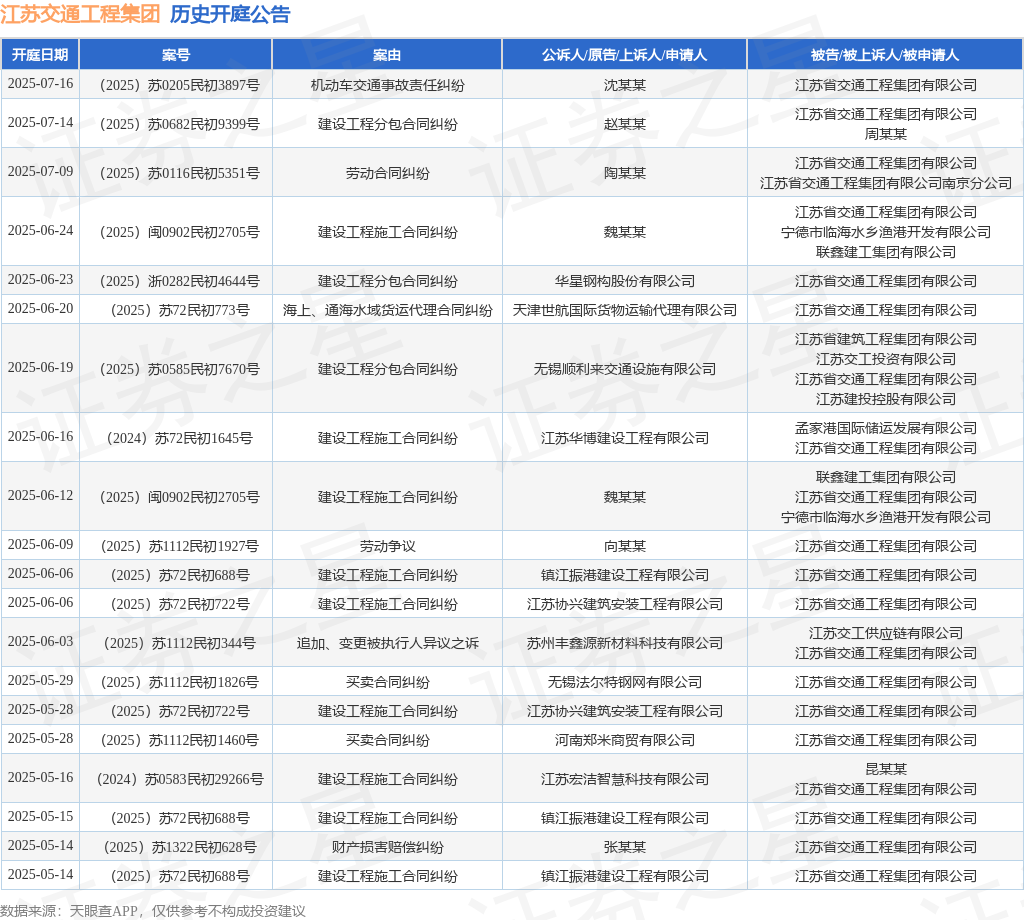Click the date 2025-06-09

[40, 545]
